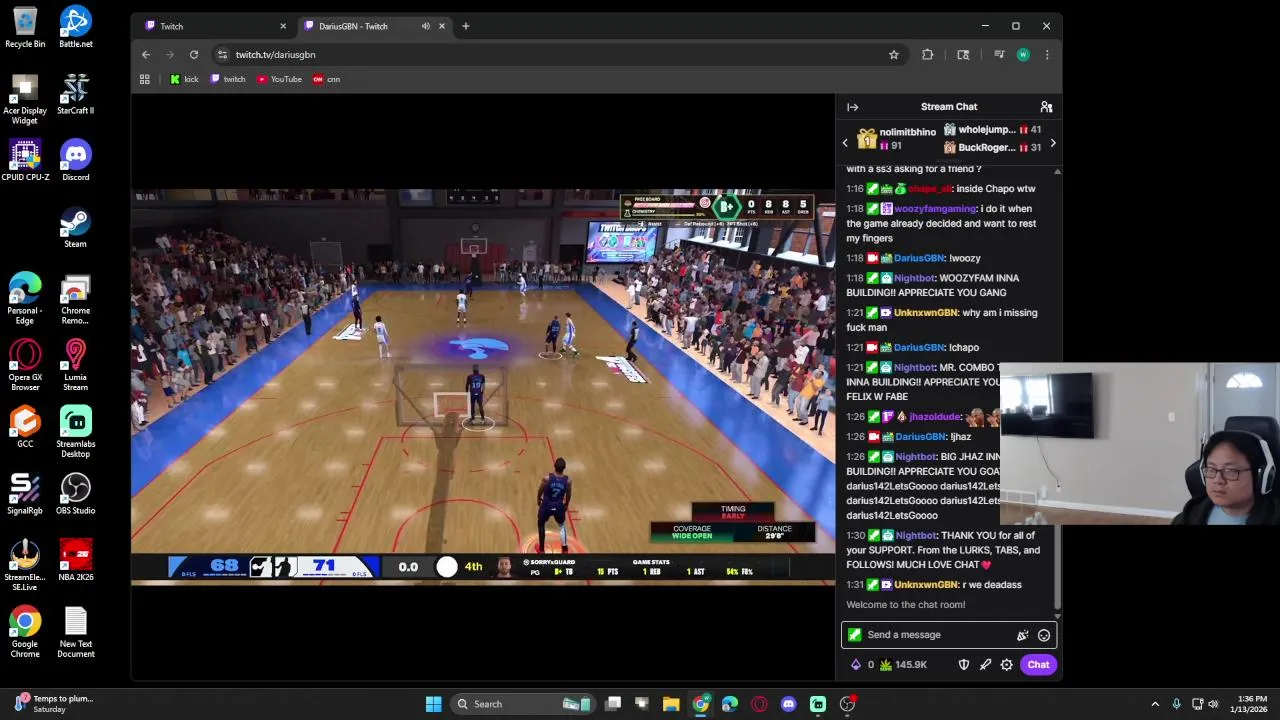Open Recycle Bin desktop icon
The height and width of the screenshot is (720, 1280).
[25, 27]
